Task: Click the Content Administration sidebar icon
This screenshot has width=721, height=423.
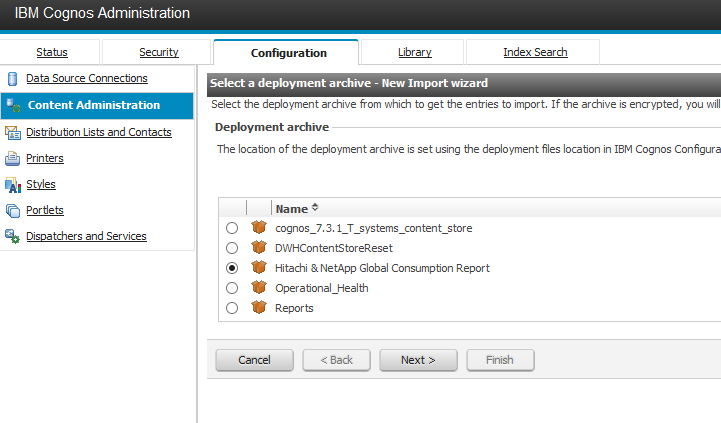Action: coord(13,105)
